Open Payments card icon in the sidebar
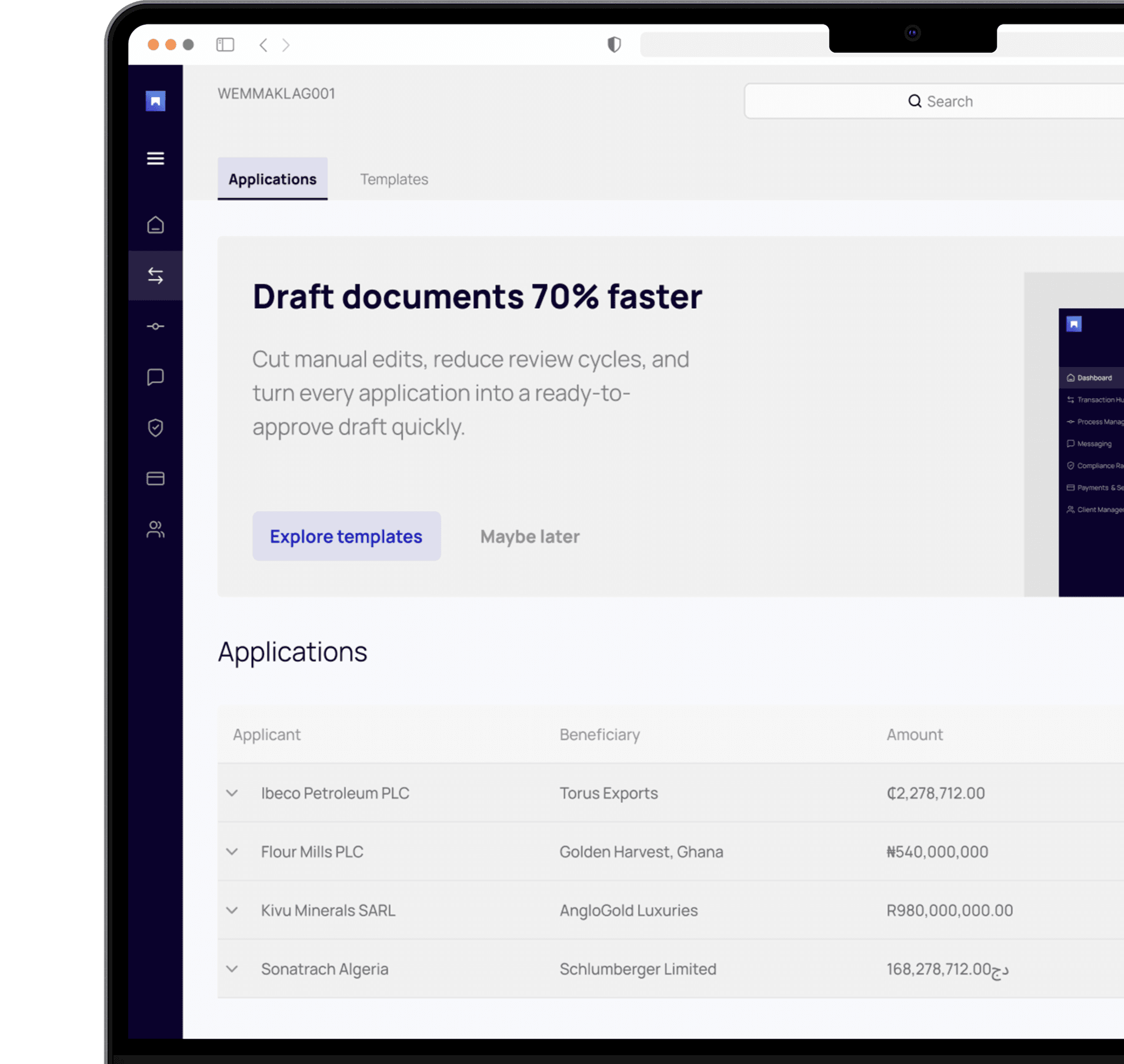This screenshot has width=1124, height=1064. click(155, 479)
